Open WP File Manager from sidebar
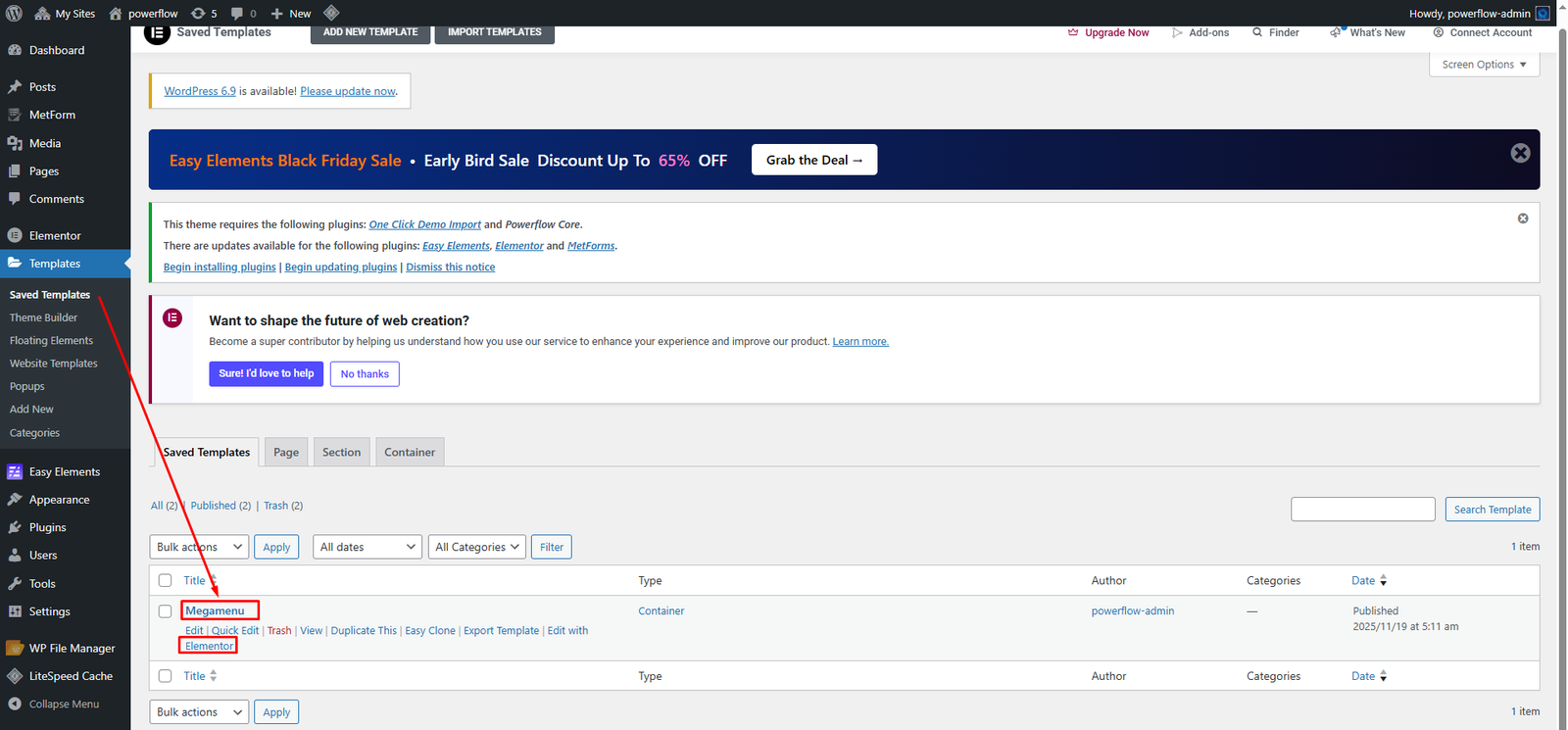Viewport: 1568px width, 730px height. (x=72, y=649)
